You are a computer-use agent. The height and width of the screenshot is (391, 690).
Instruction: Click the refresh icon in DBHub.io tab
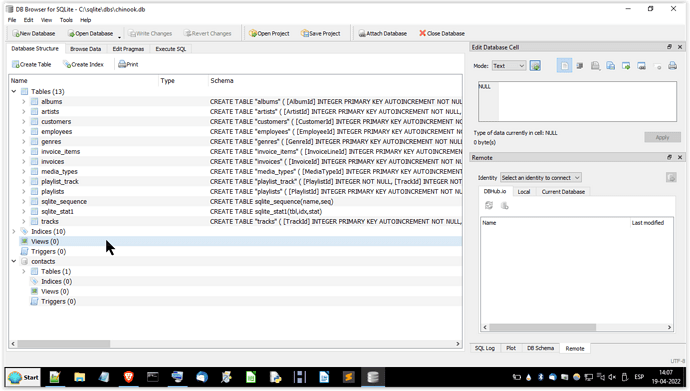pyautogui.click(x=489, y=205)
